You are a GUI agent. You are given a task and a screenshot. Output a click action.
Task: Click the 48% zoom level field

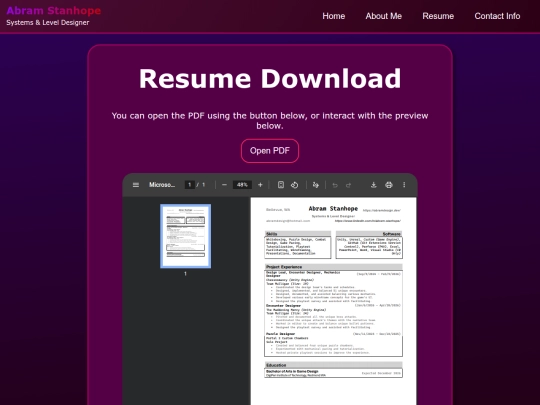click(x=242, y=185)
